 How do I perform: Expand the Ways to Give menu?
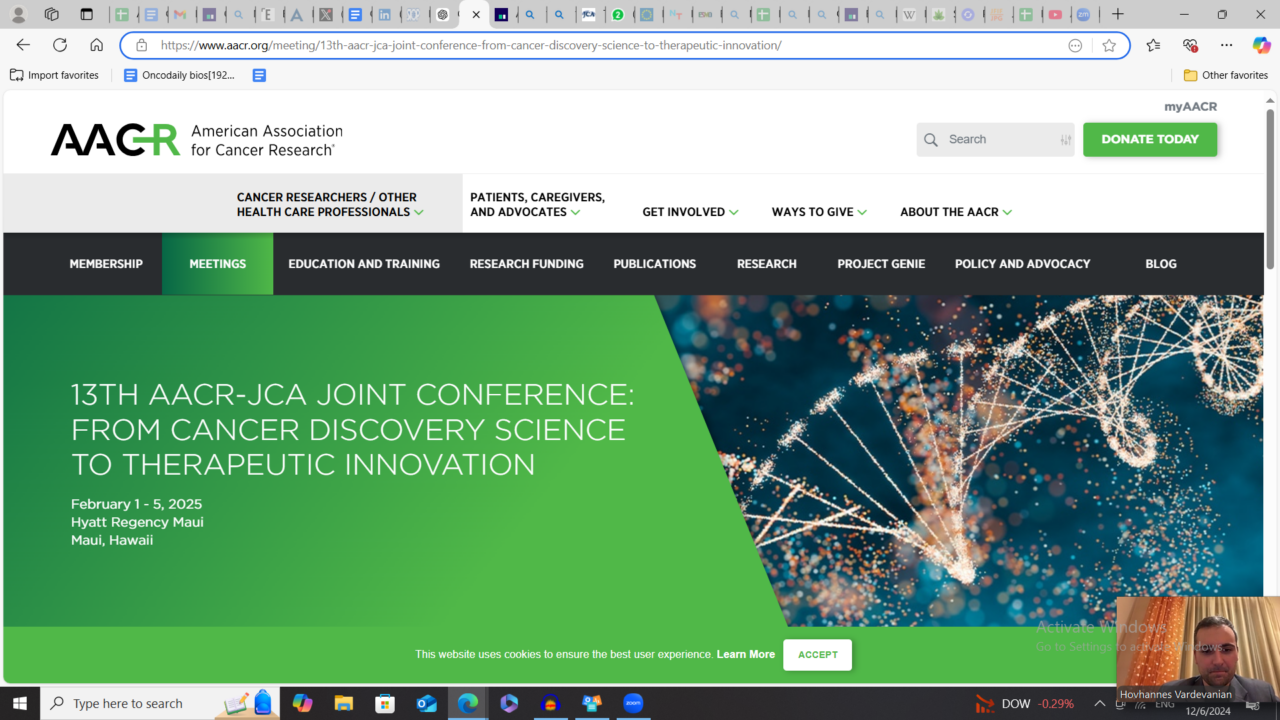819,212
